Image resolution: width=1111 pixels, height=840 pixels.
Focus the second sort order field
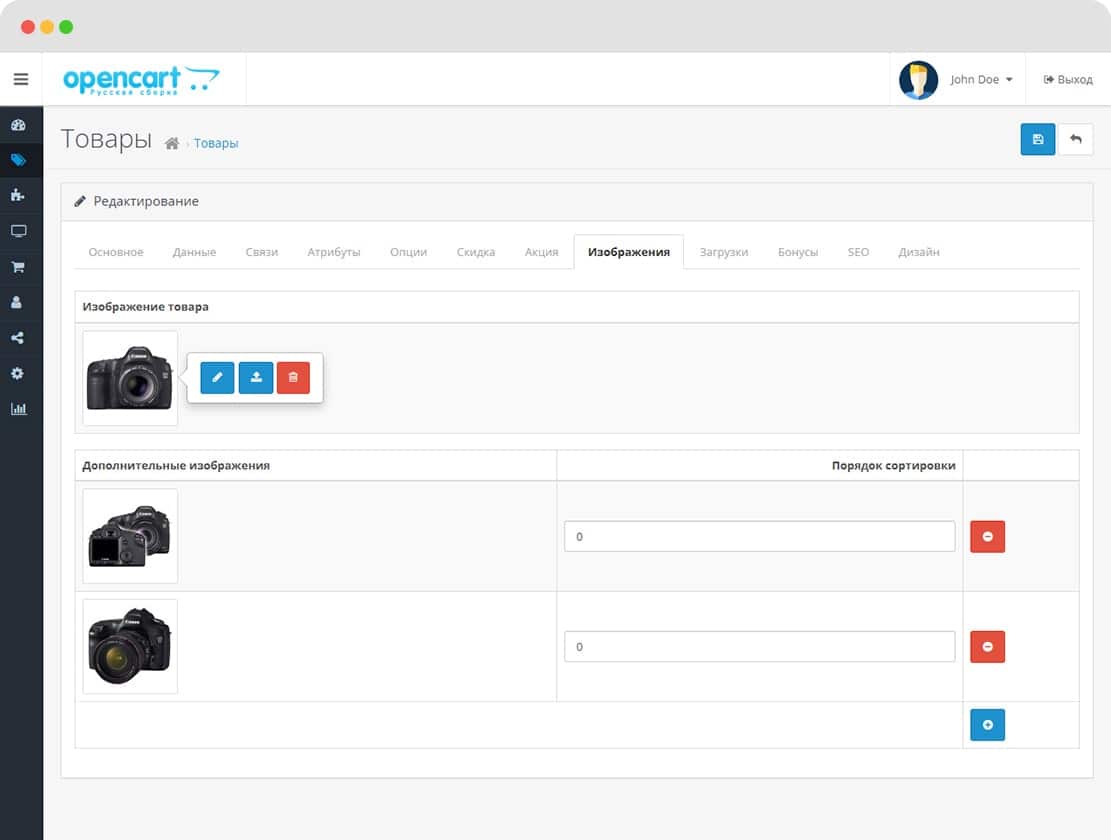(759, 647)
